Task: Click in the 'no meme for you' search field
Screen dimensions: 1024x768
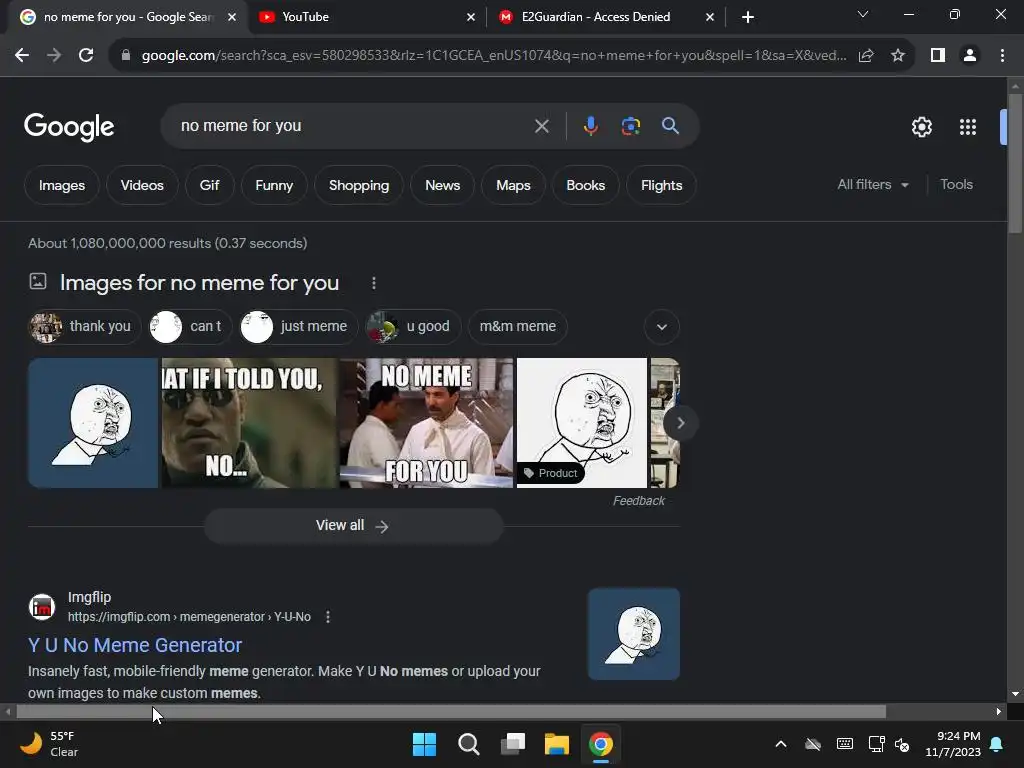Action: point(353,126)
